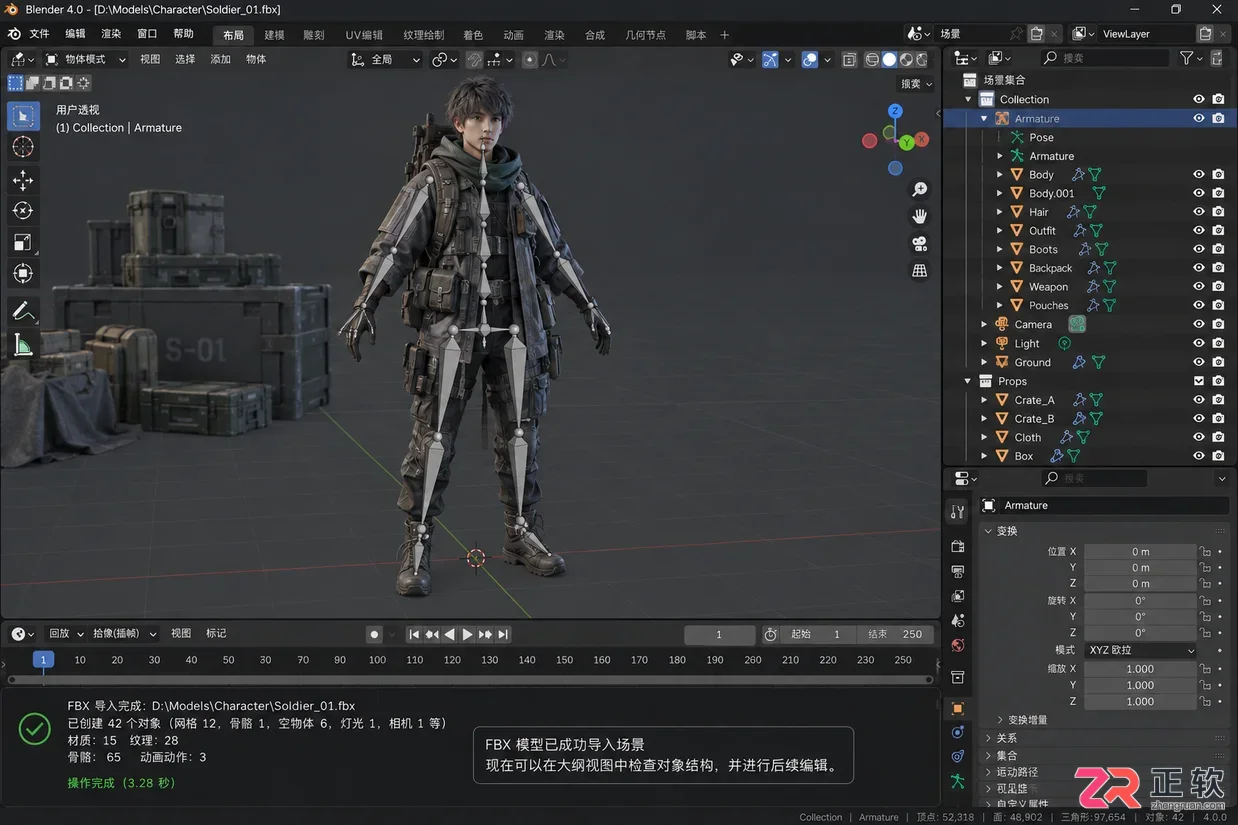Select the Scale tool
Screen dimensions: 1238x825
coord(23,242)
